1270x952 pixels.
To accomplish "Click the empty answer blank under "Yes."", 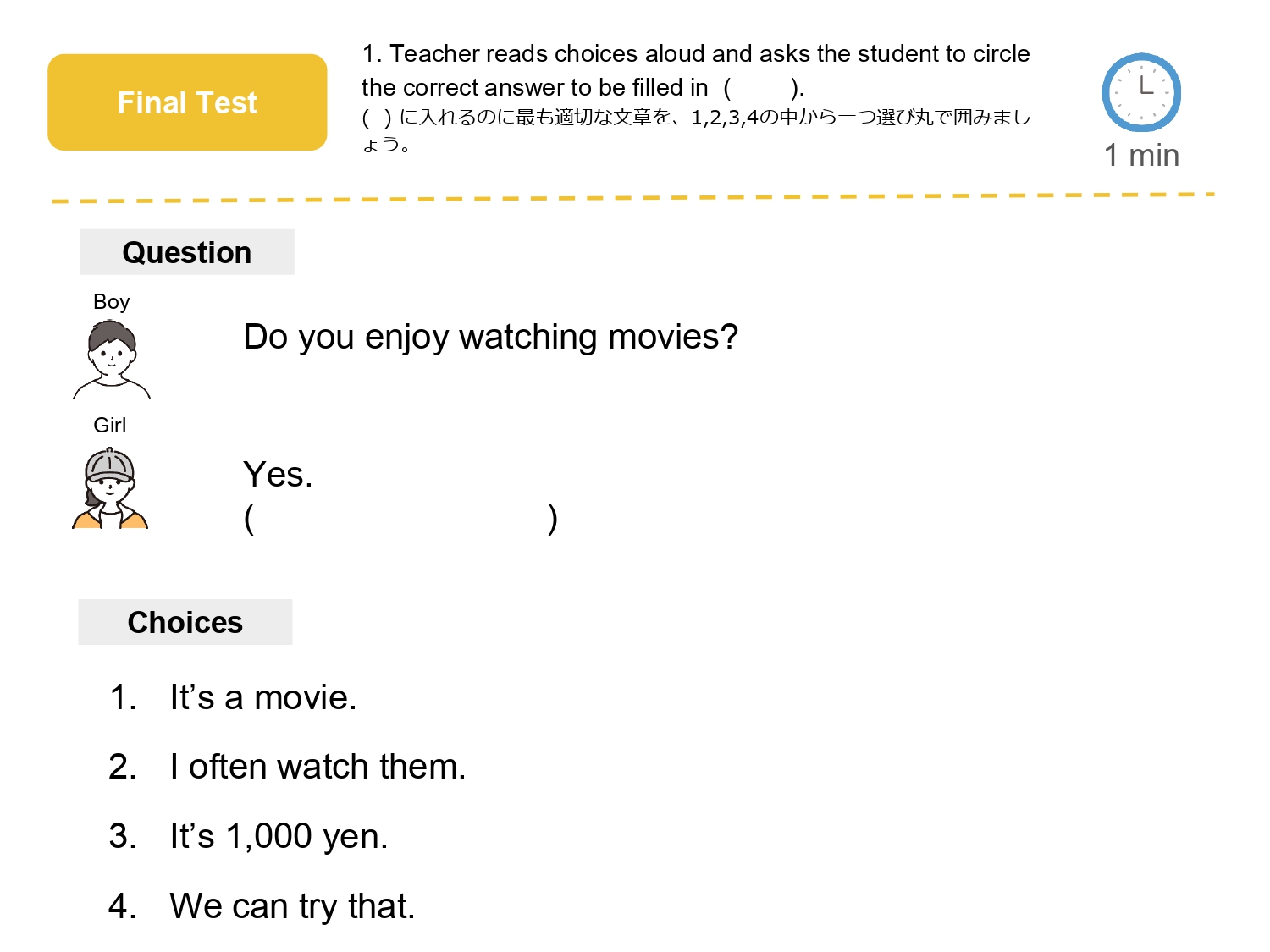I will [400, 518].
